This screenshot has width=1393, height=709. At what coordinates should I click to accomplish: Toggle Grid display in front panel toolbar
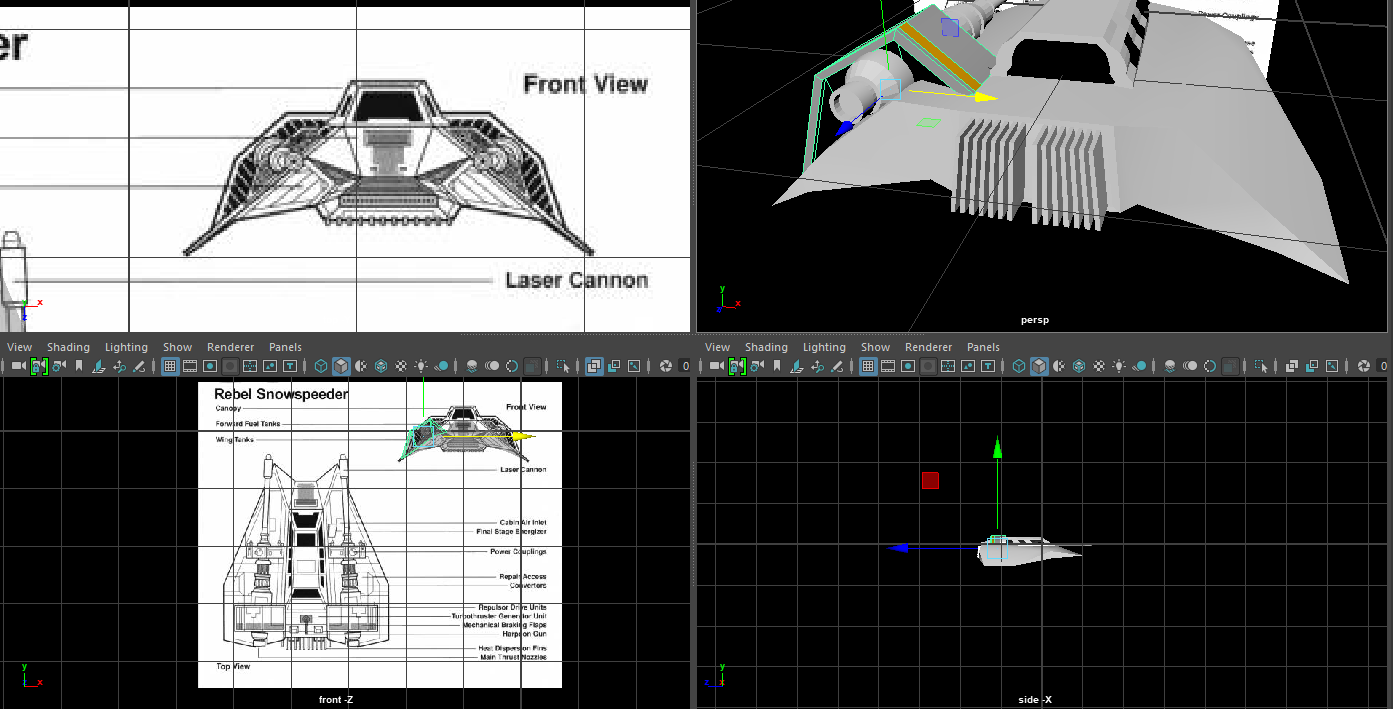point(170,366)
